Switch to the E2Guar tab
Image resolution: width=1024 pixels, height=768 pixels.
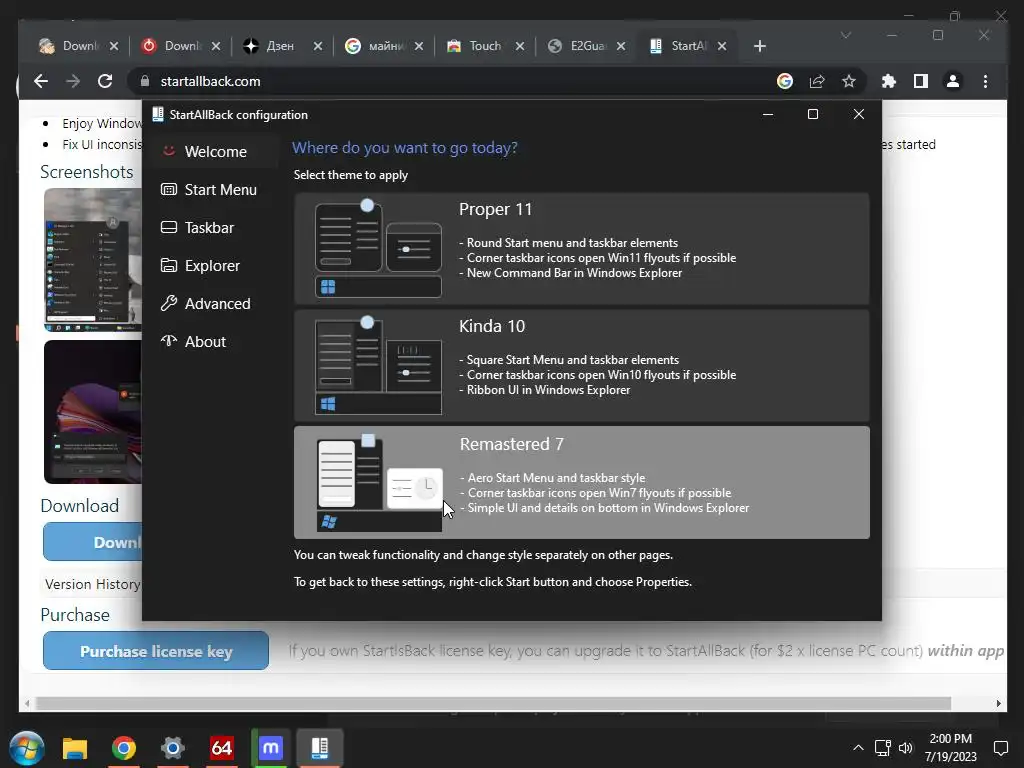pos(586,46)
